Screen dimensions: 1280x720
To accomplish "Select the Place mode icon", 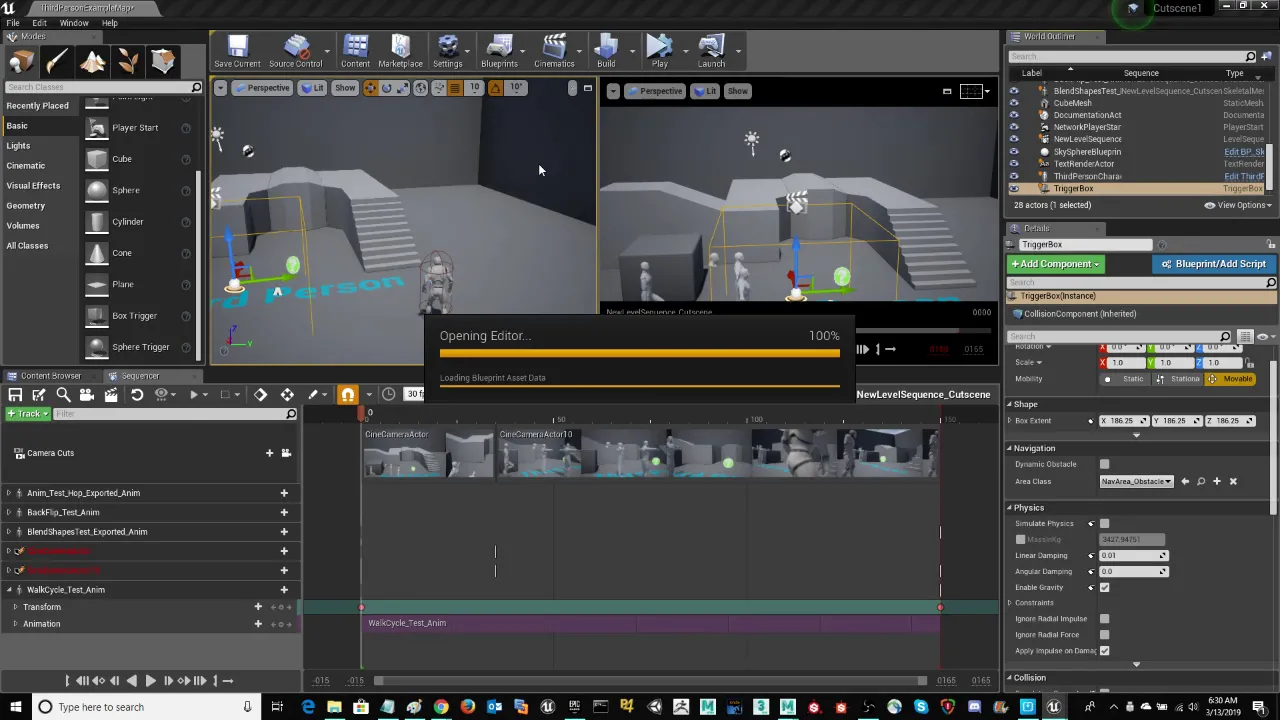I will coord(21,62).
